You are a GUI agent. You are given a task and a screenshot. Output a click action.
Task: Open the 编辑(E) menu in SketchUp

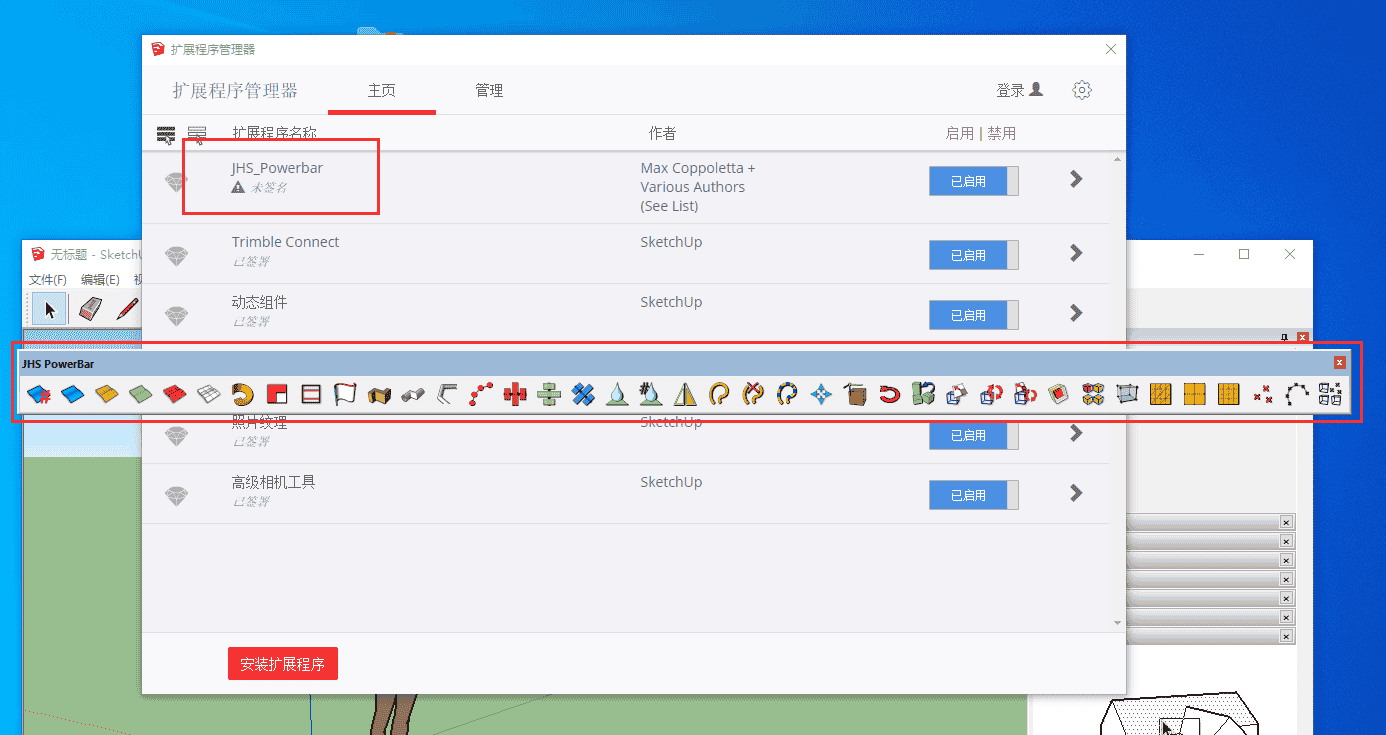coord(100,280)
